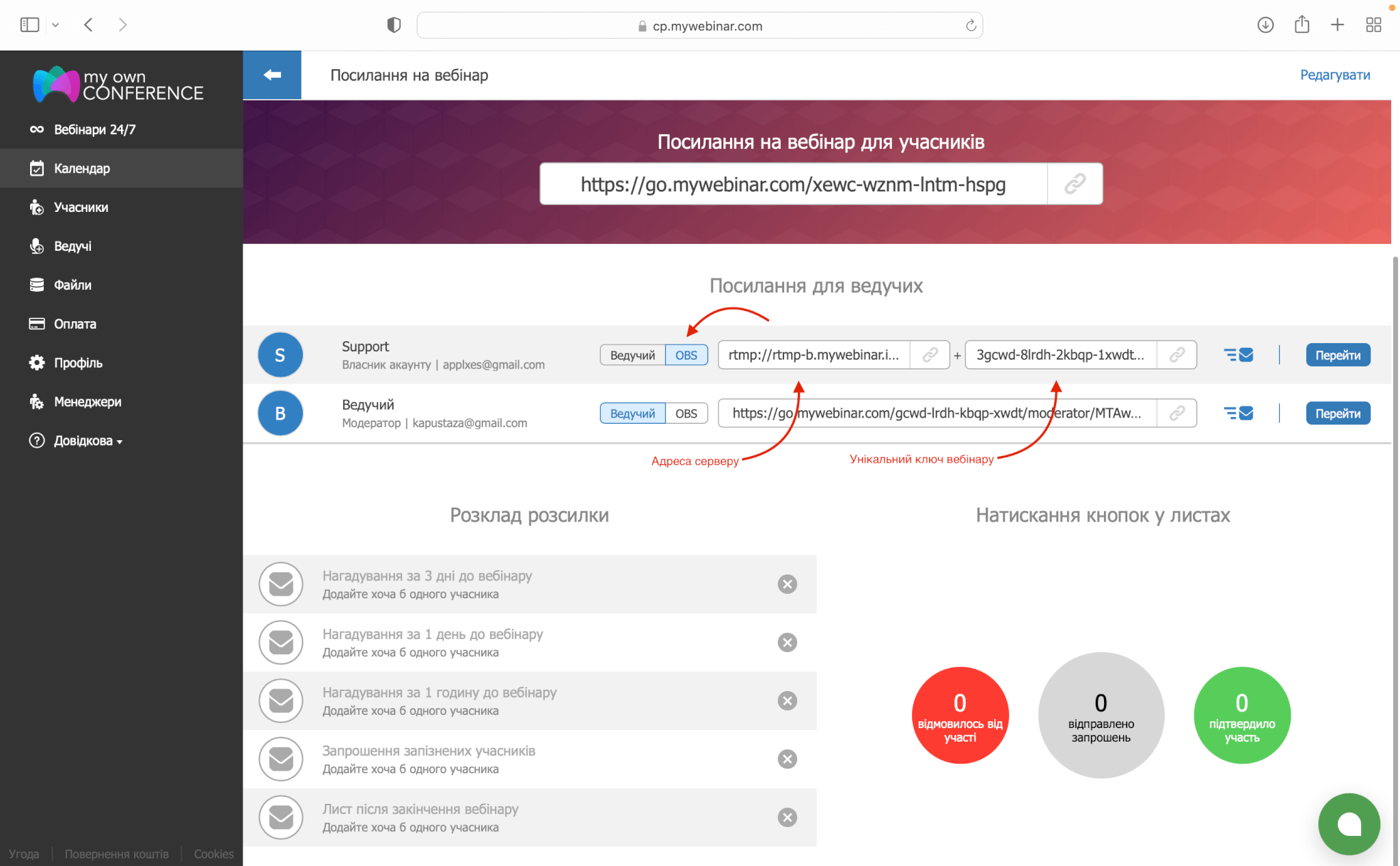
Task: Click Перейти for the Support host
Action: coord(1338,355)
